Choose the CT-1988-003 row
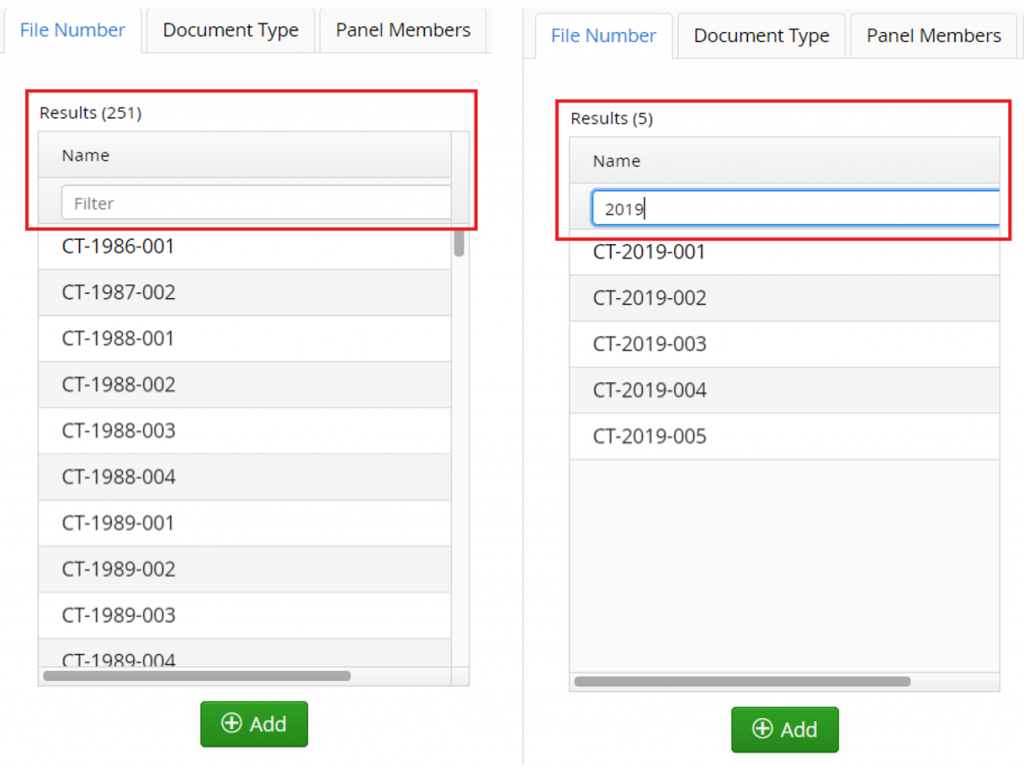1024x766 pixels. click(118, 431)
